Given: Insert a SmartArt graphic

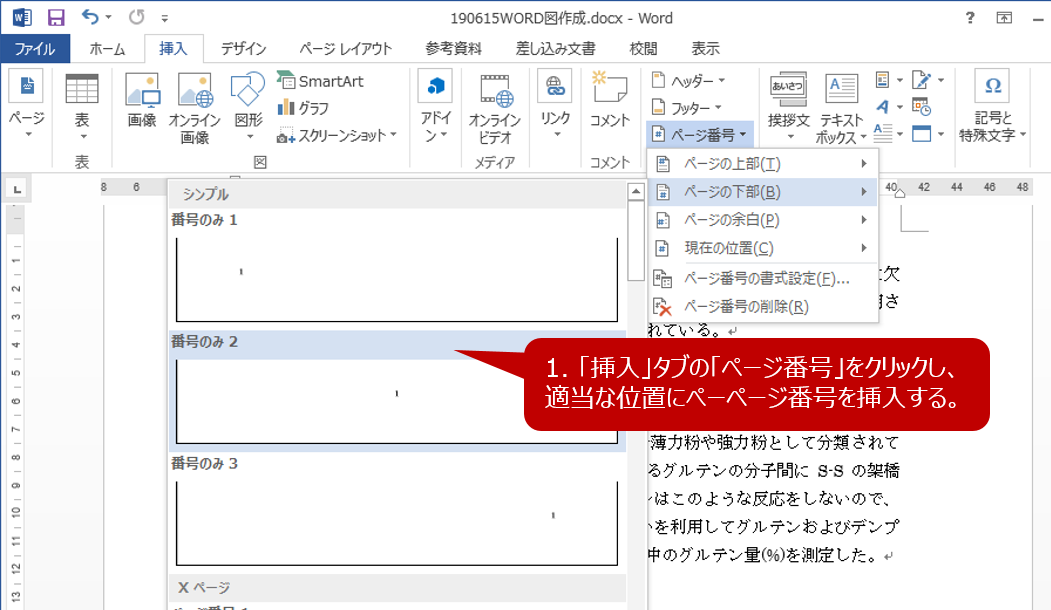Looking at the screenshot, I should click(320, 81).
